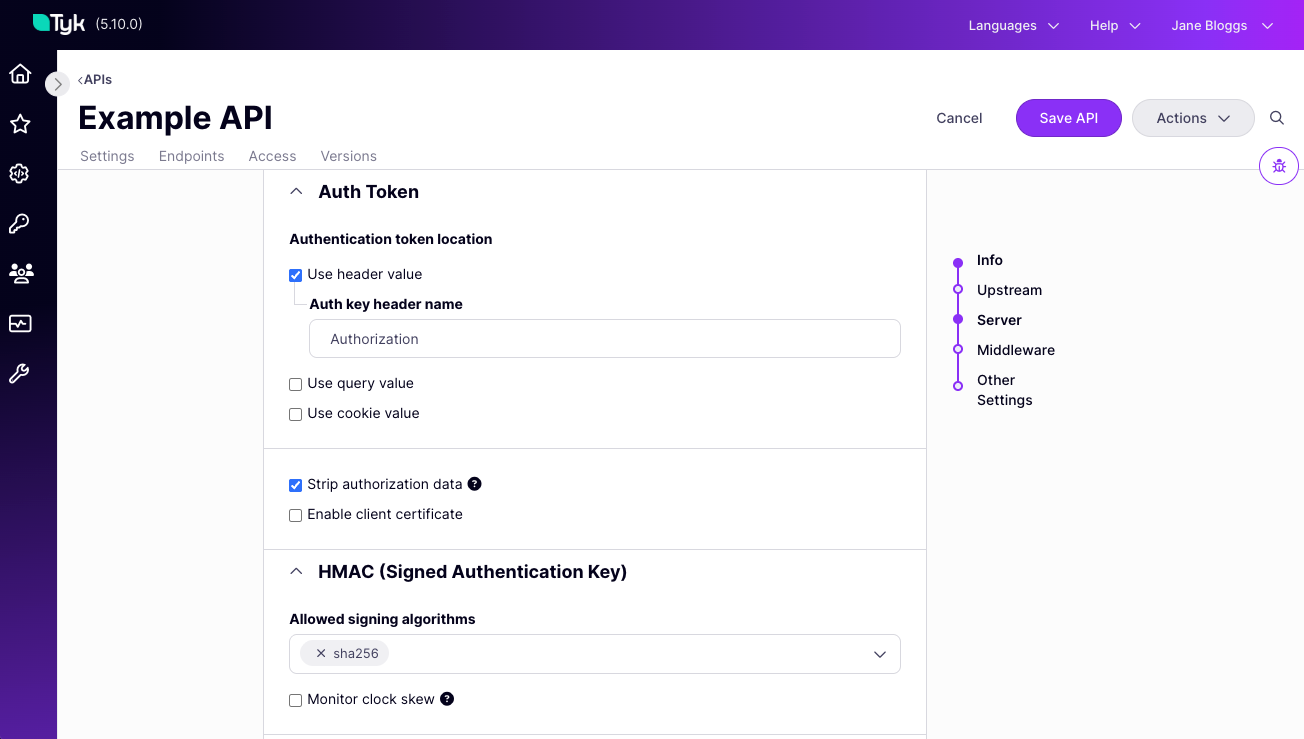This screenshot has width=1304, height=739.
Task: Switch to the Endpoints tab
Action: 191,156
